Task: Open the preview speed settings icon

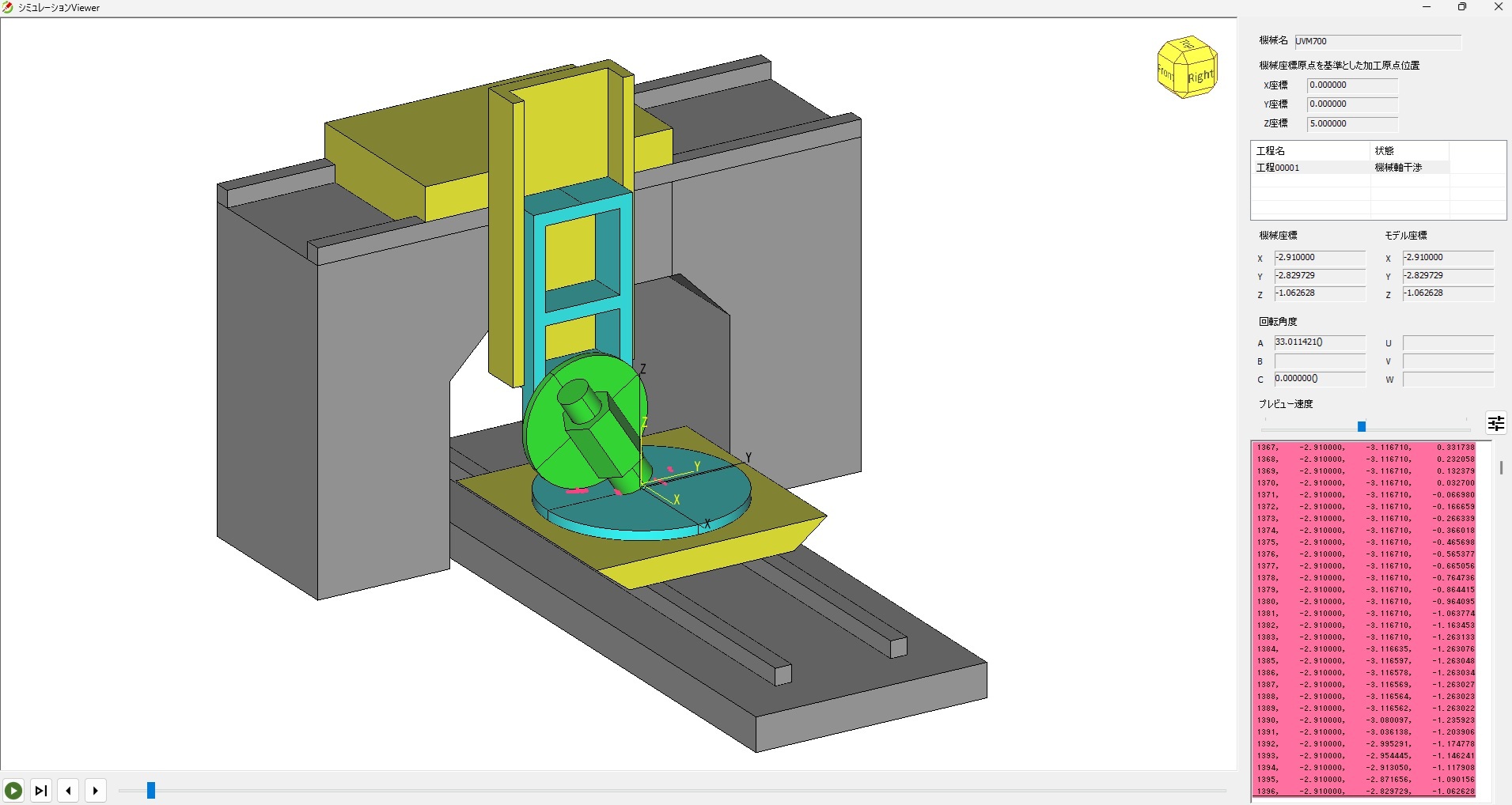Action: click(1495, 424)
